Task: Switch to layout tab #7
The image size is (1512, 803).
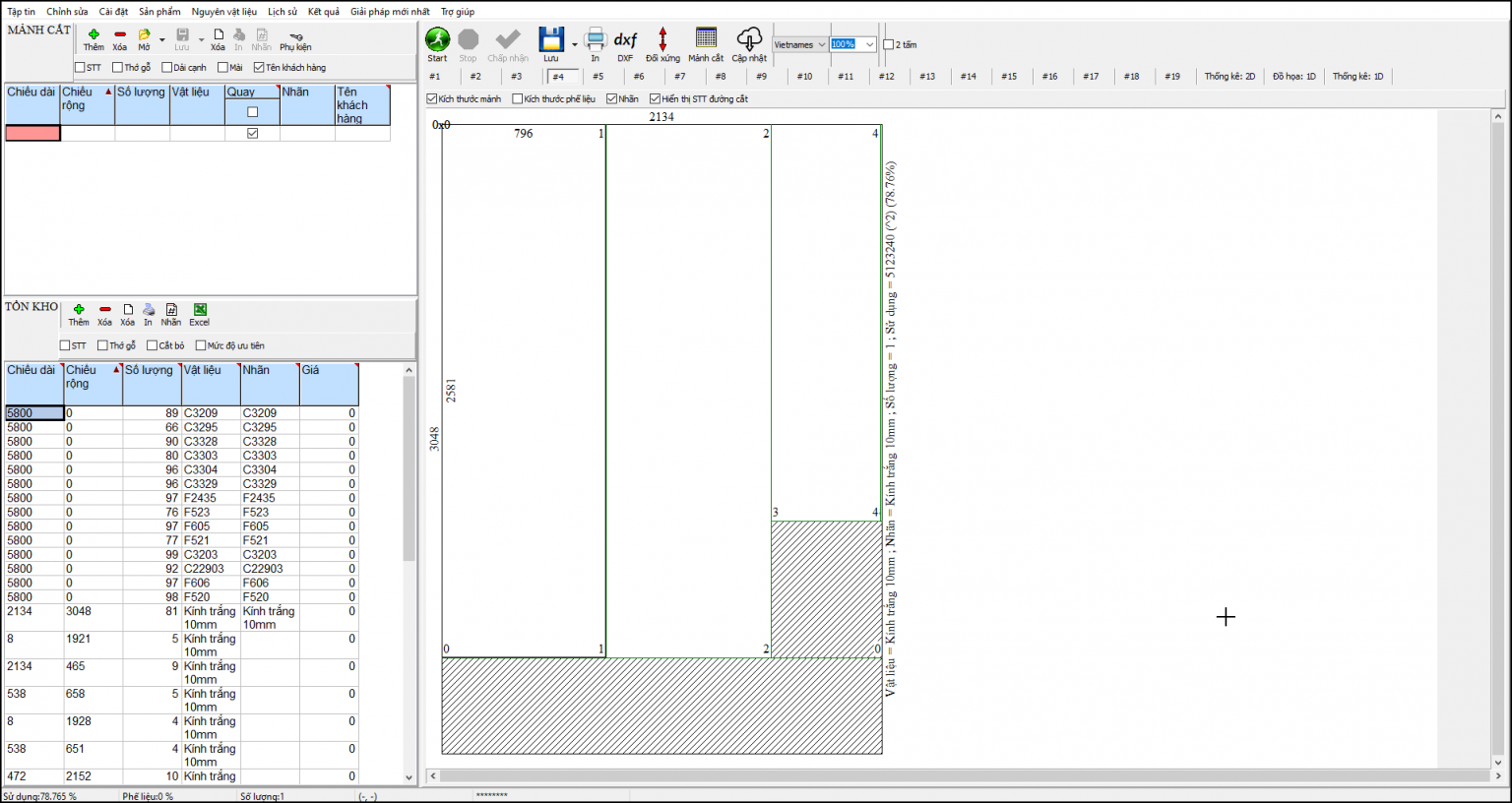Action: pyautogui.click(x=679, y=77)
